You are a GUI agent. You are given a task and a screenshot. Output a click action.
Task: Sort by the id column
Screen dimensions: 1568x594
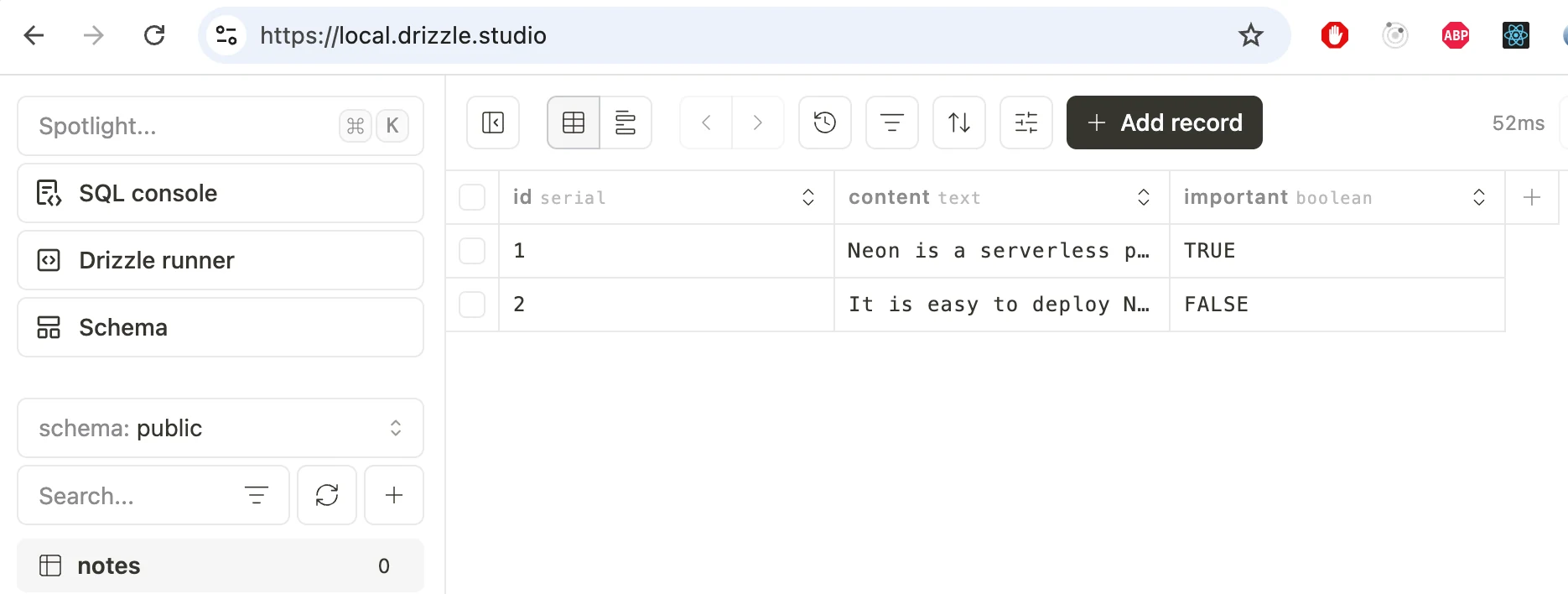coord(808,197)
